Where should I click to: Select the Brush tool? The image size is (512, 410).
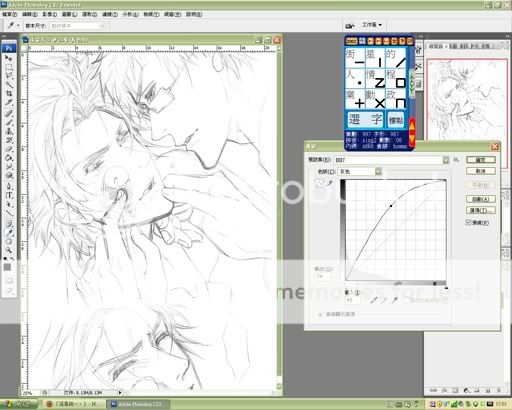(x=9, y=122)
